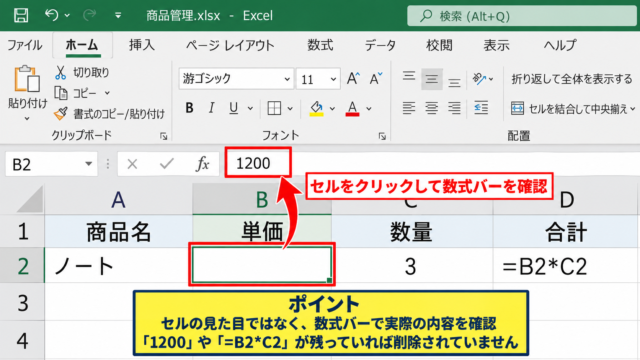Click the Undo arrow icon
The image size is (640, 360).
click(x=51, y=15)
